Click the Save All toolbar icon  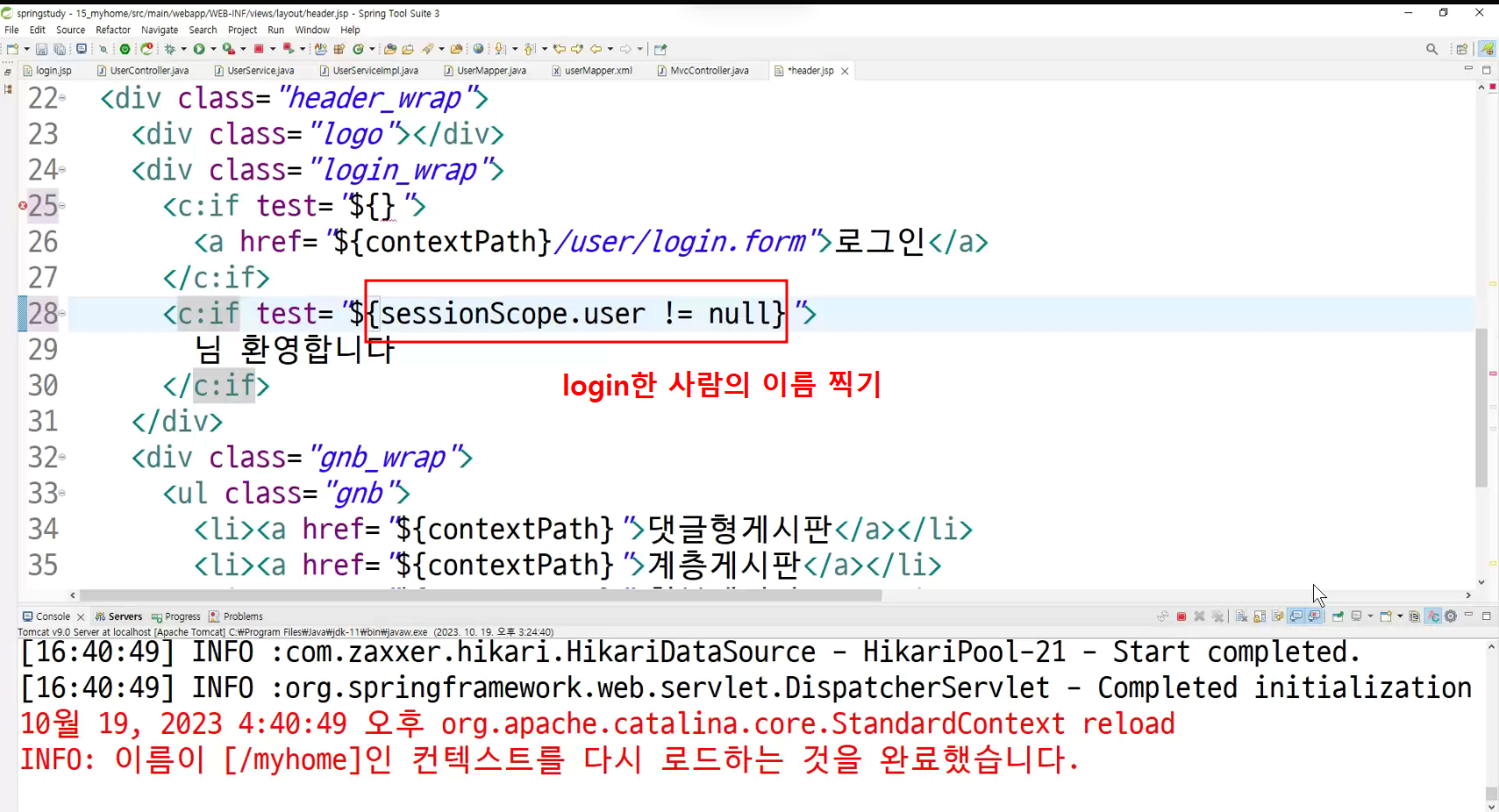60,49
